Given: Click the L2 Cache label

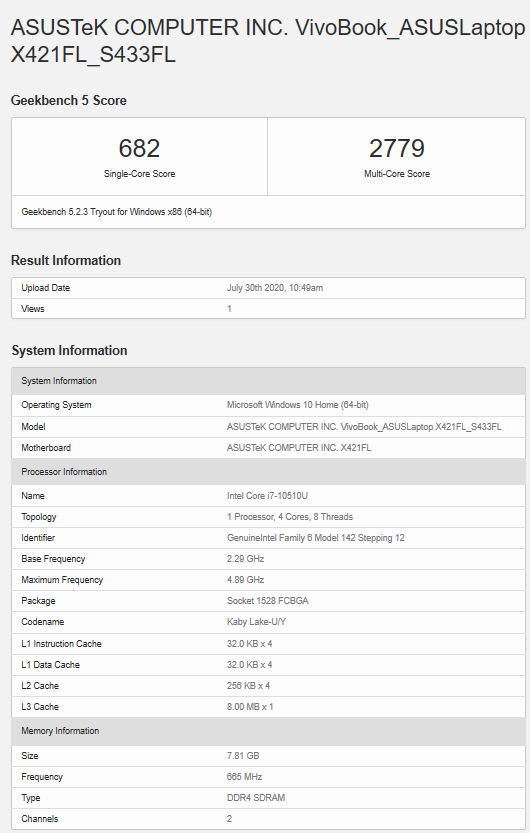Looking at the screenshot, I should [x=40, y=686].
